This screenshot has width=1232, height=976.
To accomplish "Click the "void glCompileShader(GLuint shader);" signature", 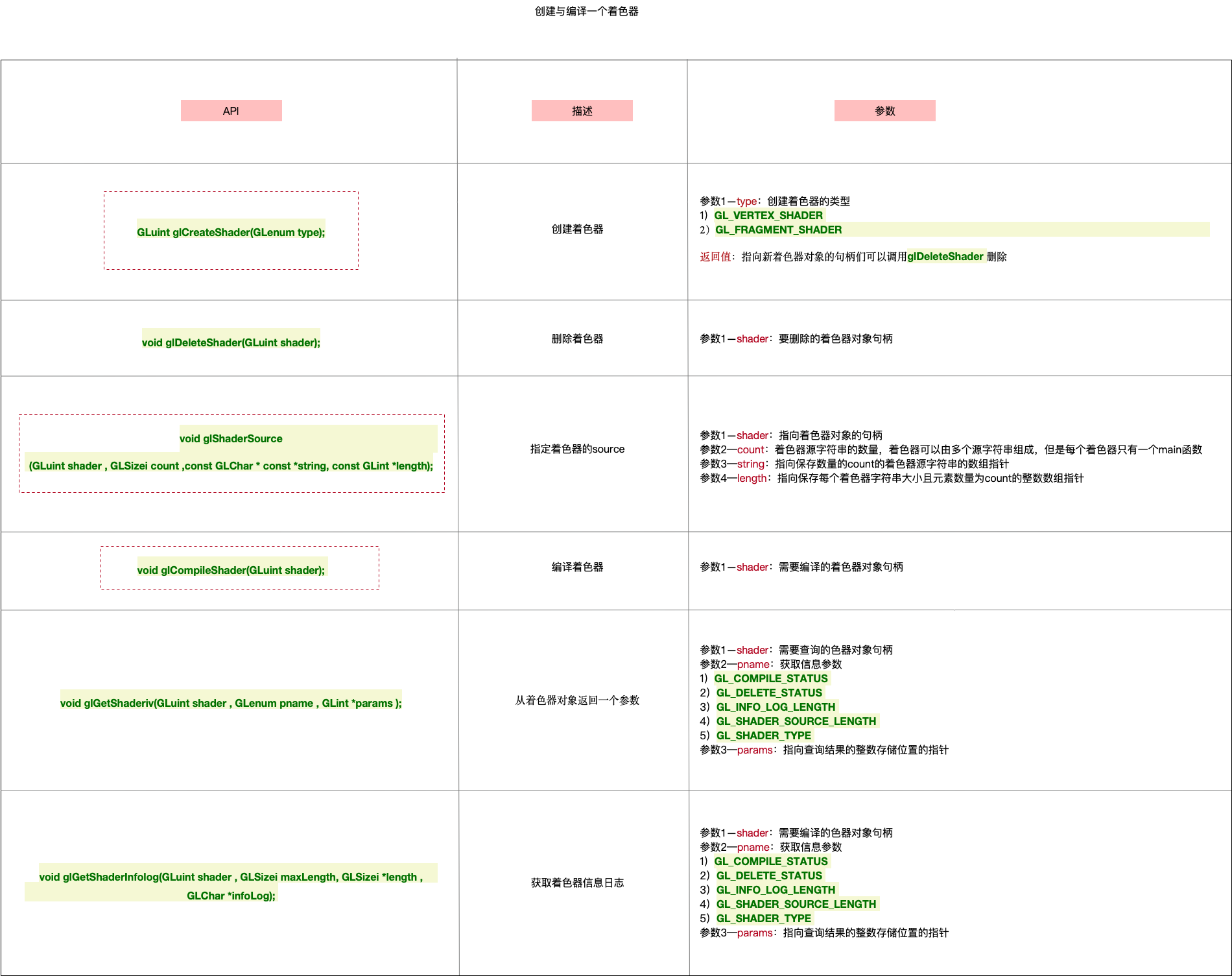I will [231, 570].
